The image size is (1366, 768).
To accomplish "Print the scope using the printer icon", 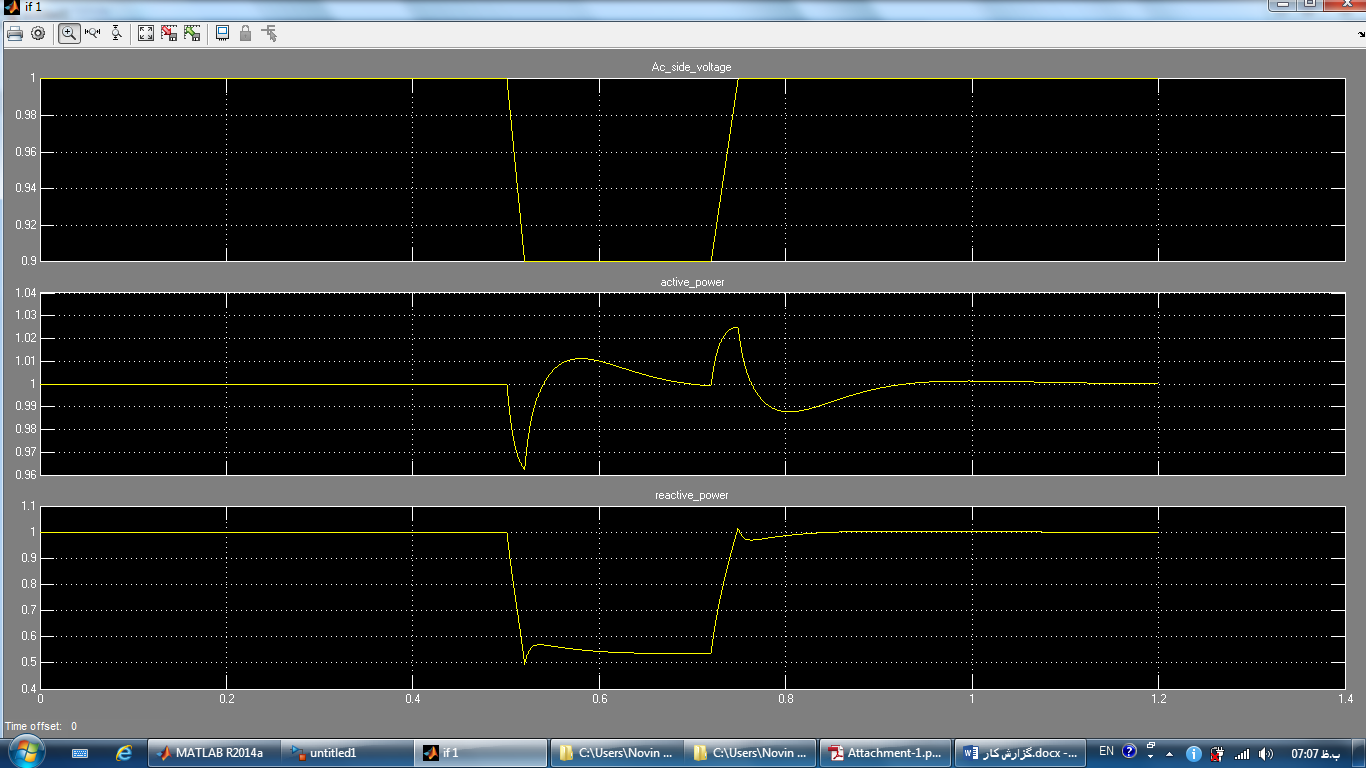I will [x=15, y=33].
